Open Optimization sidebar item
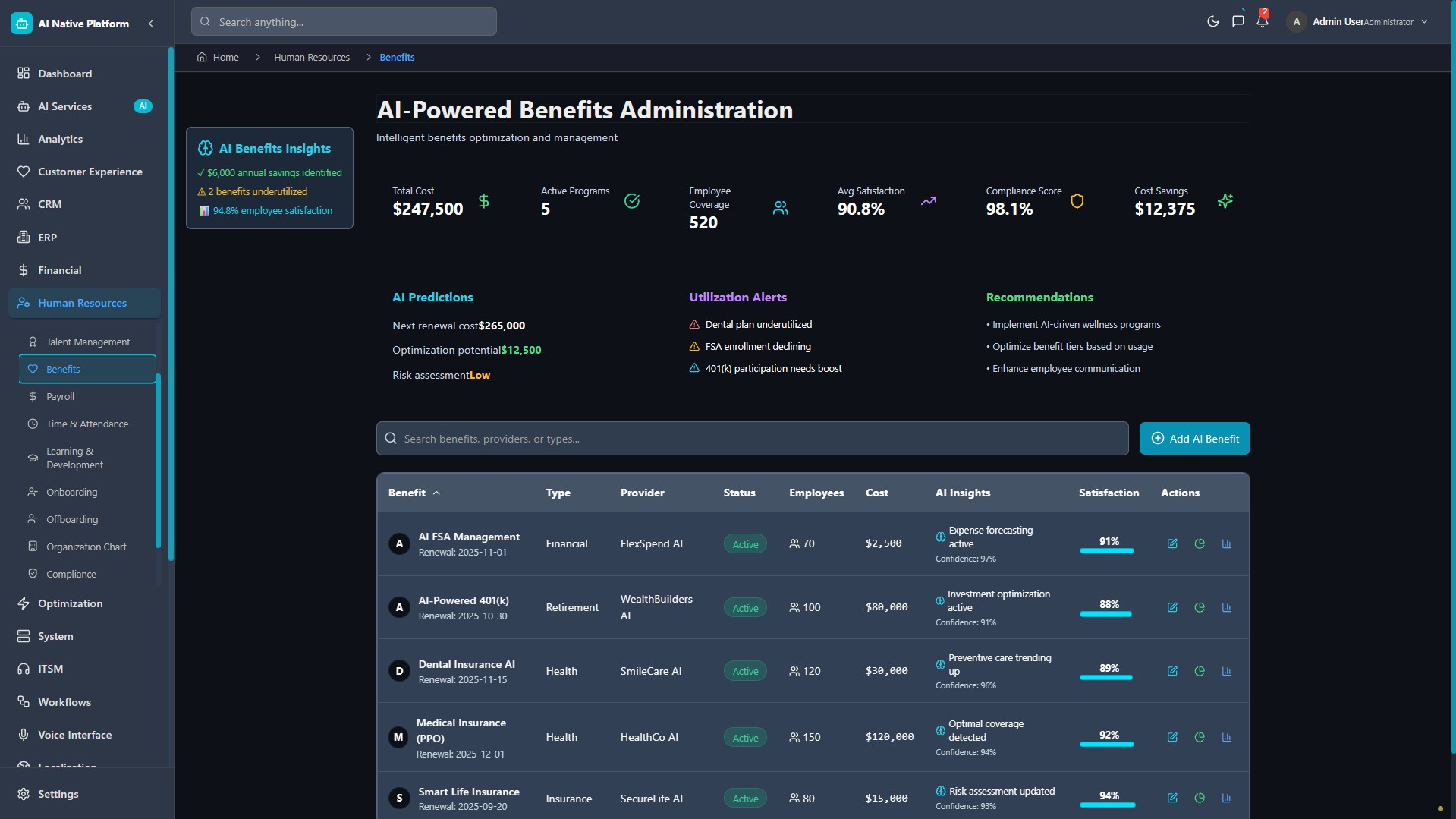1456x819 pixels. click(x=84, y=603)
